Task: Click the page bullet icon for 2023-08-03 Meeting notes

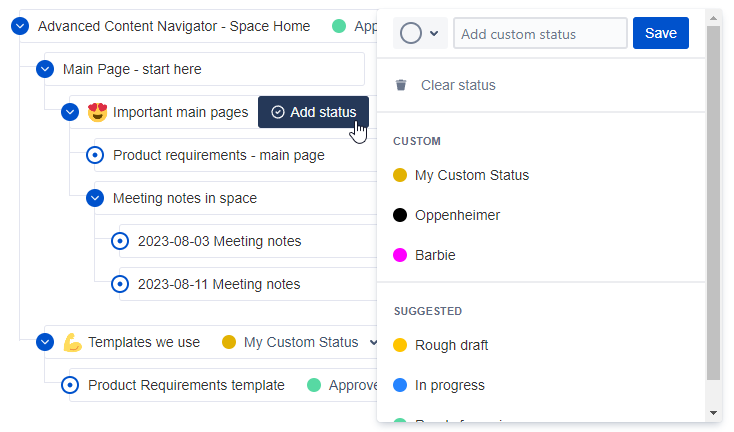Action: coord(120,241)
